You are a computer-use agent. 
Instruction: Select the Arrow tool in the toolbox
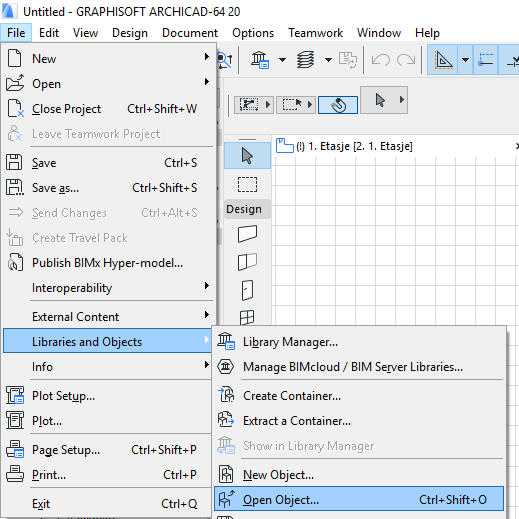[247, 156]
